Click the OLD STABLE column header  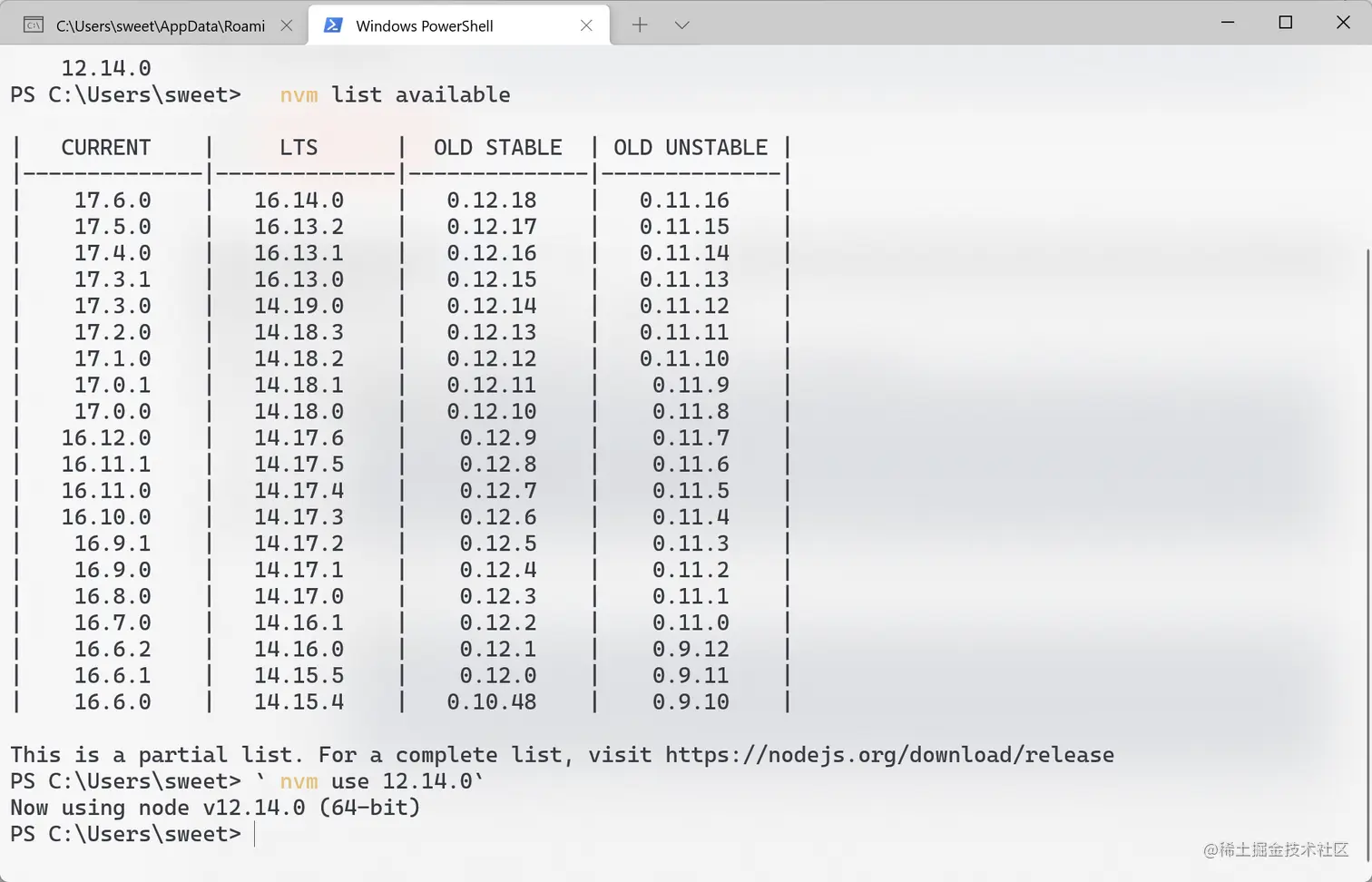[x=498, y=148]
